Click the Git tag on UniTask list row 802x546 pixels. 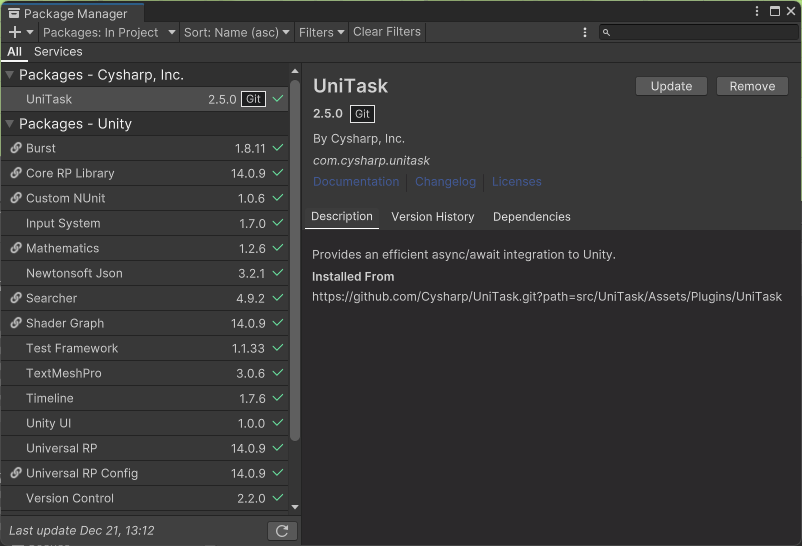point(253,99)
